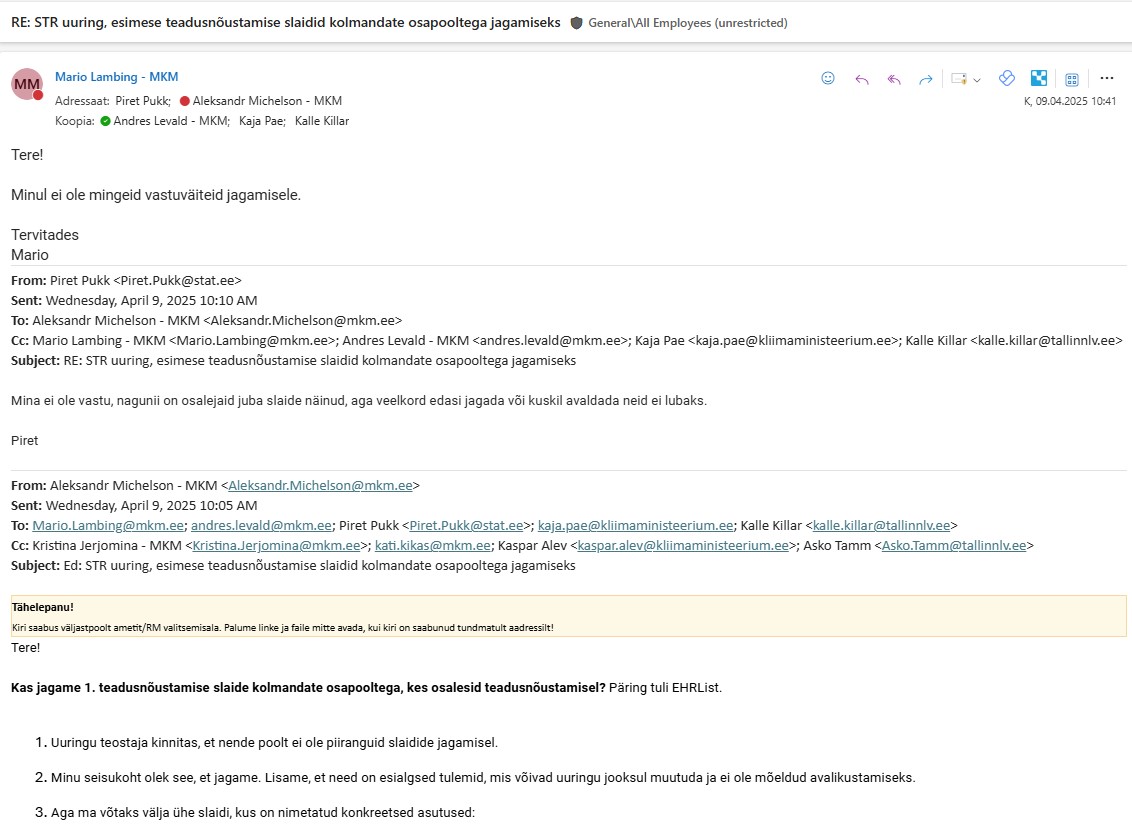Screen dimensions: 1132x830
Task: Click 'Sent: Wednesday, April 9, 2025 10:05 AM'
Action: (x=134, y=505)
